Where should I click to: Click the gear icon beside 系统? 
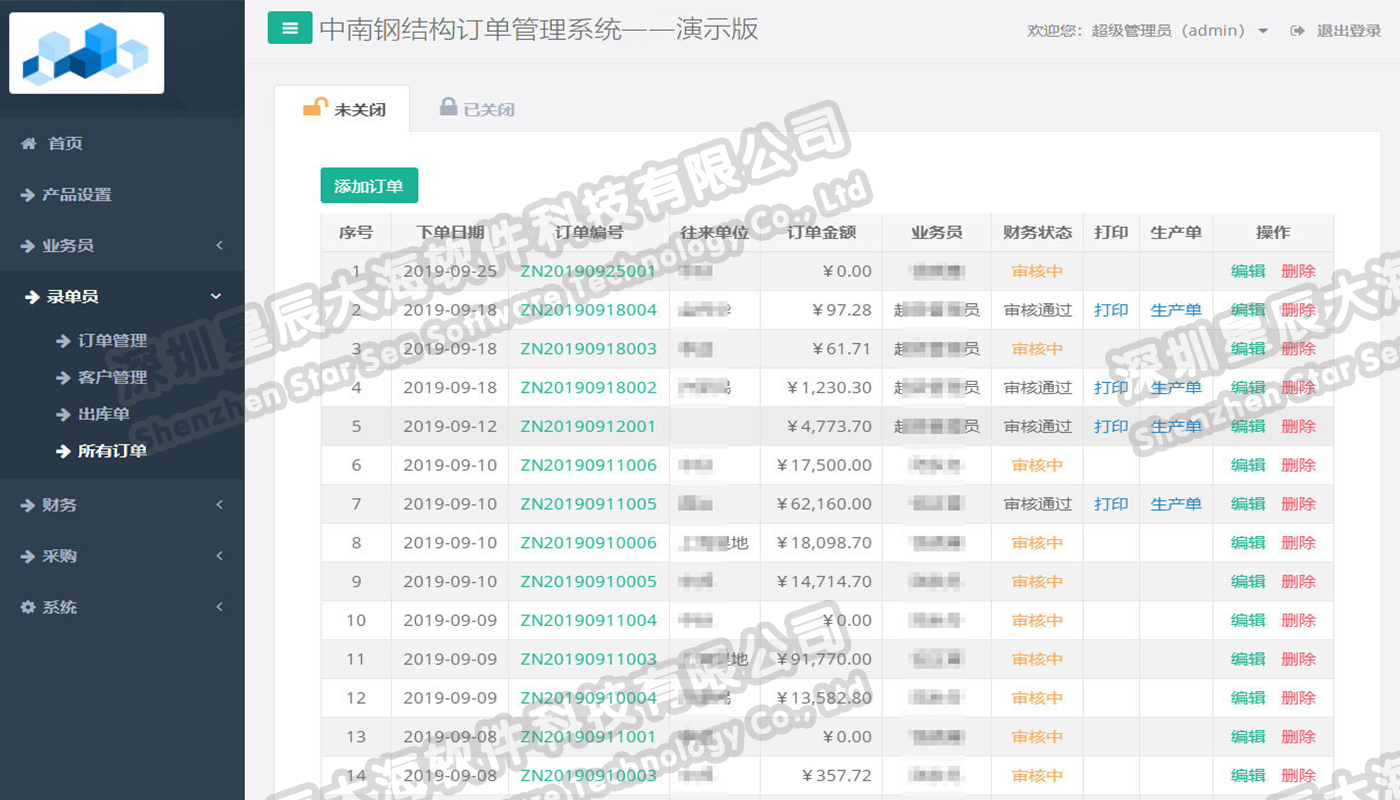coord(28,607)
